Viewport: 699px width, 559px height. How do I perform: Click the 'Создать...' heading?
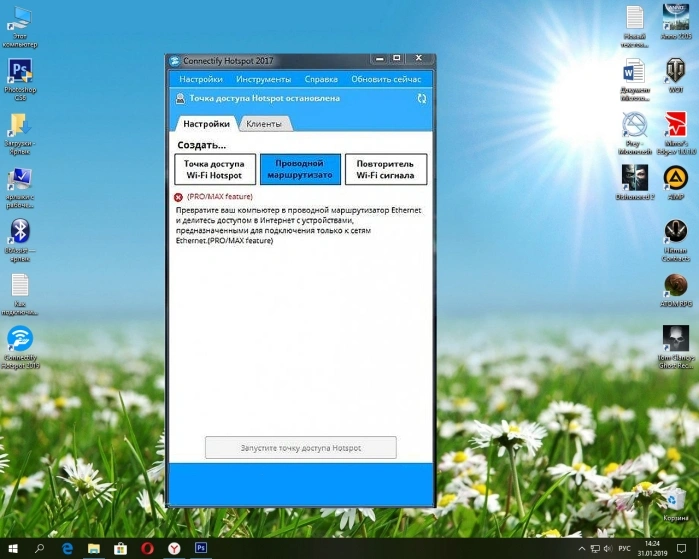pyautogui.click(x=201, y=145)
